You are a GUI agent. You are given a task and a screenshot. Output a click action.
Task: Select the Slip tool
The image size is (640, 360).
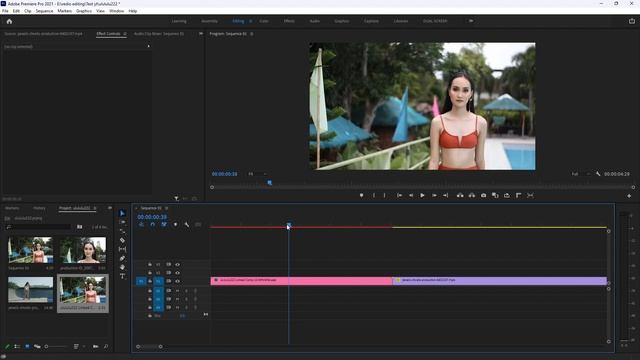(x=122, y=249)
